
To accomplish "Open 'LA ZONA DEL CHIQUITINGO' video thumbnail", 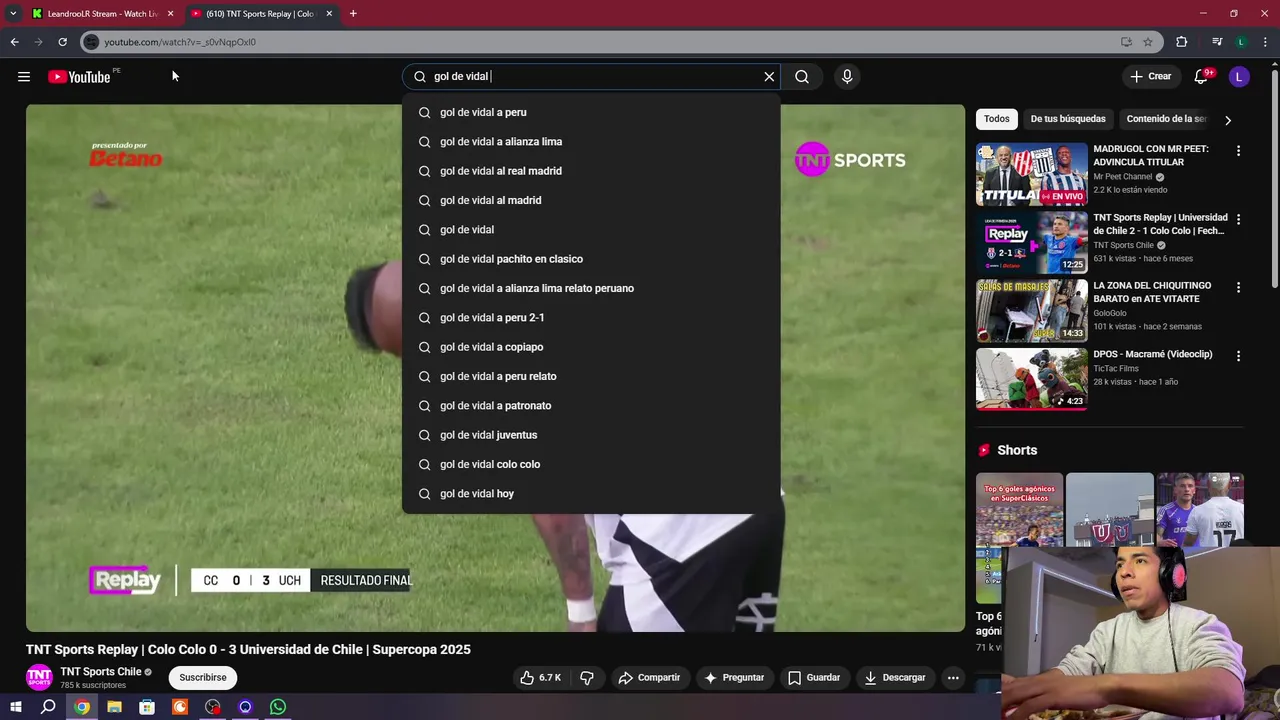I will [x=1031, y=310].
